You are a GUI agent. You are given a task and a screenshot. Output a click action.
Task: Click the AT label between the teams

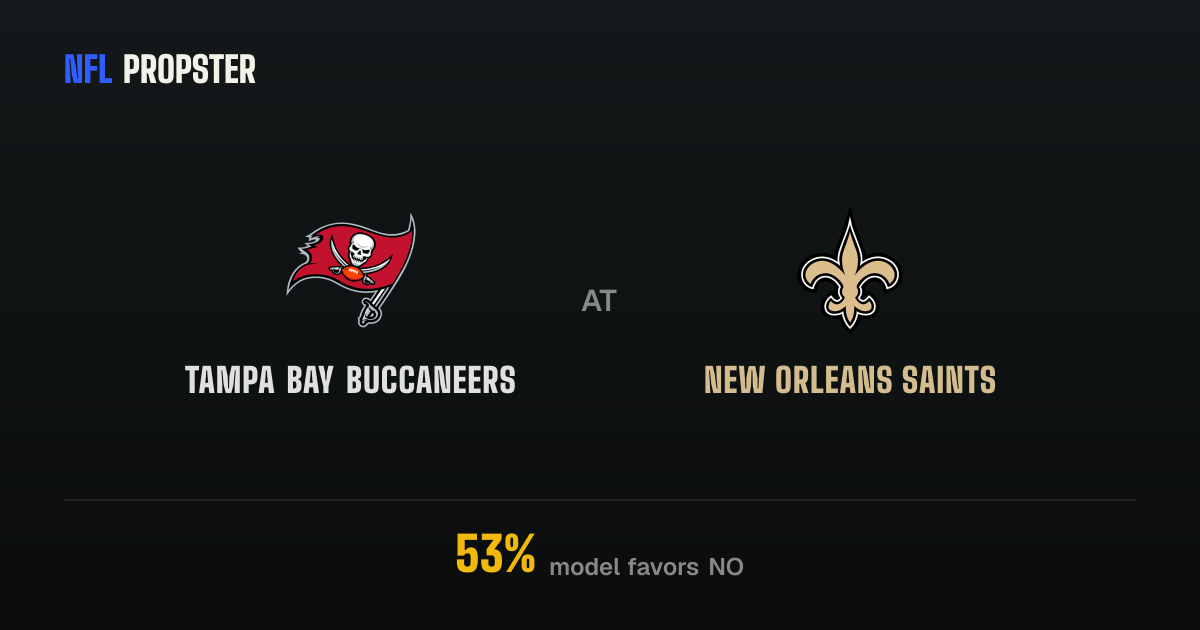click(x=599, y=301)
